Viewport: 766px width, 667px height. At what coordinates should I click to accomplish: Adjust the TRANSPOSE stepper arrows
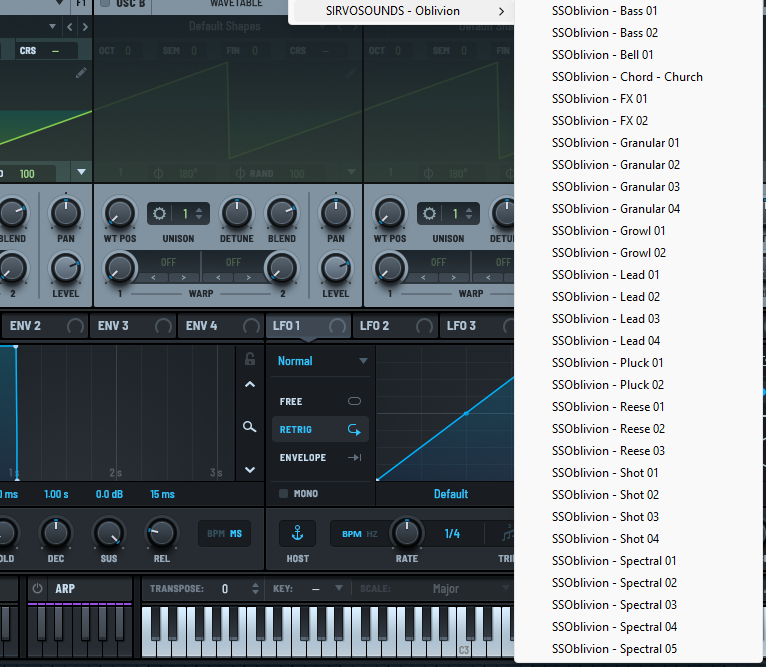(255, 588)
